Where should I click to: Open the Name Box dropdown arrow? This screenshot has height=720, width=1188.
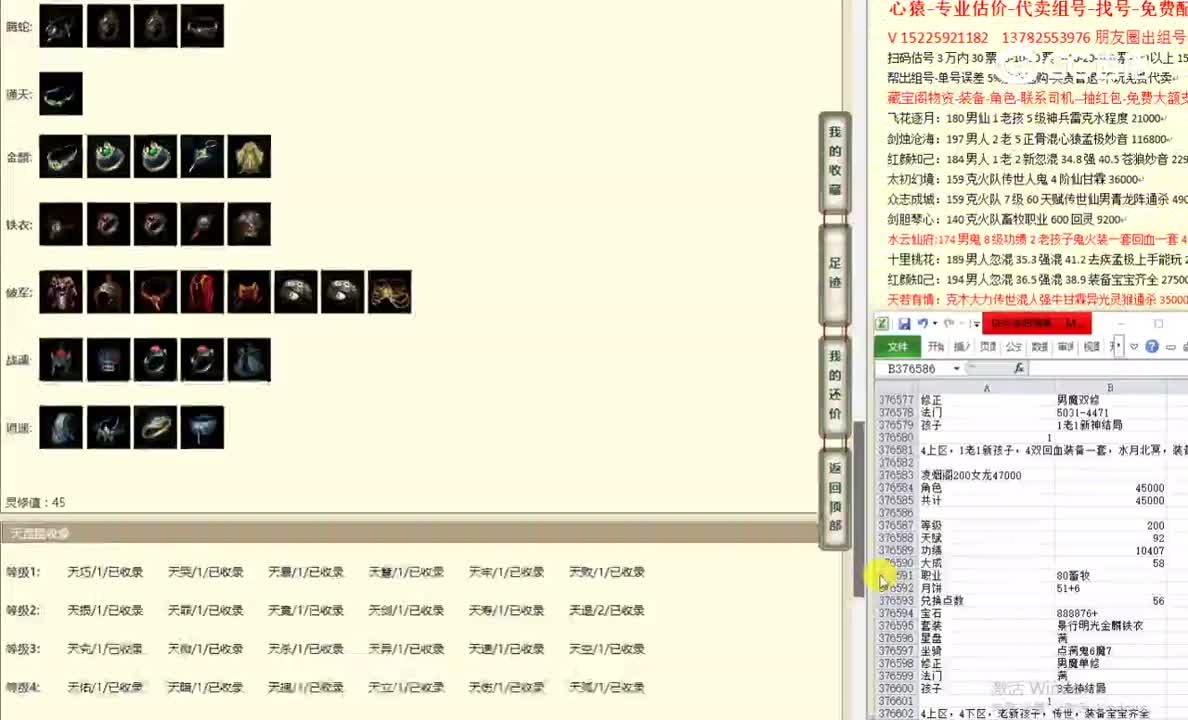click(x=956, y=368)
